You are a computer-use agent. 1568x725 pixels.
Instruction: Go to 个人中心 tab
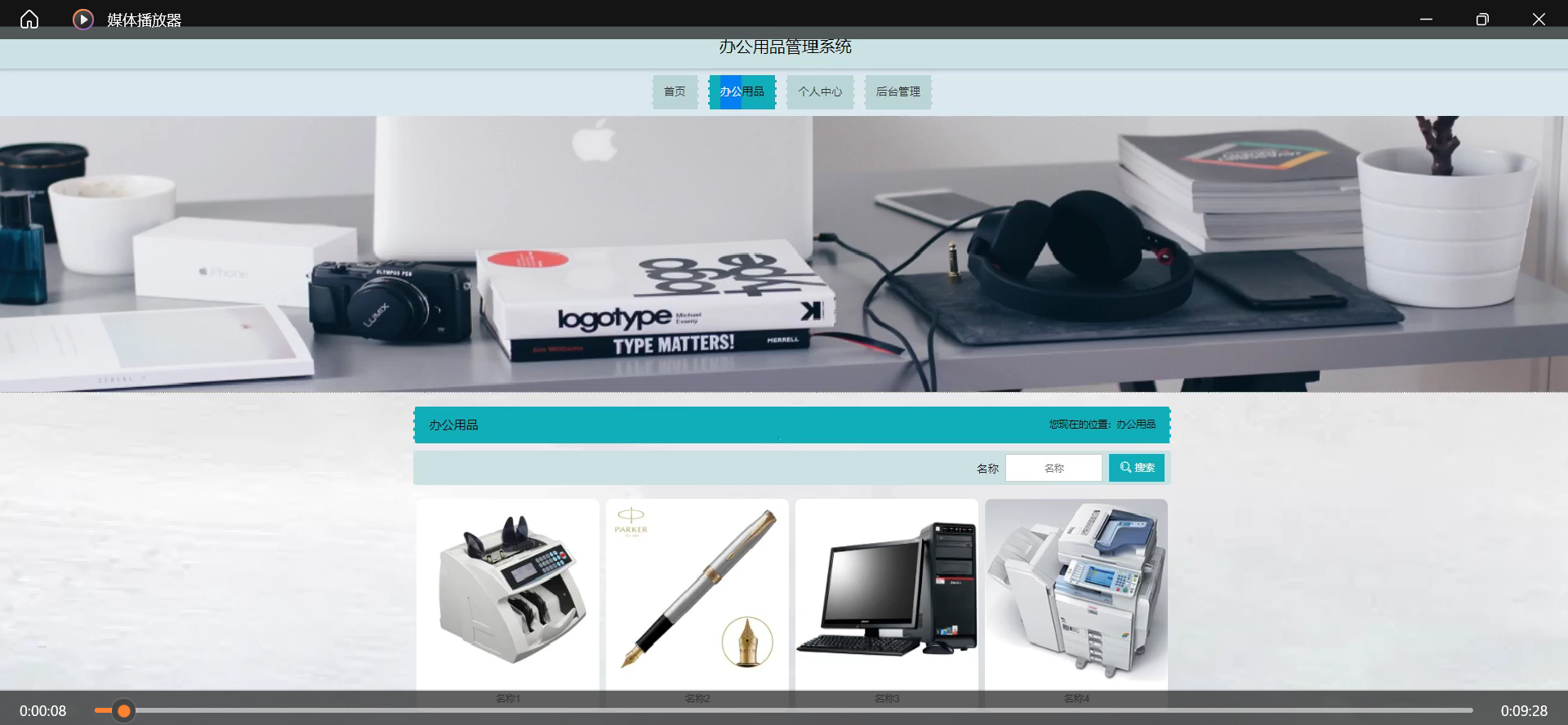click(x=820, y=91)
